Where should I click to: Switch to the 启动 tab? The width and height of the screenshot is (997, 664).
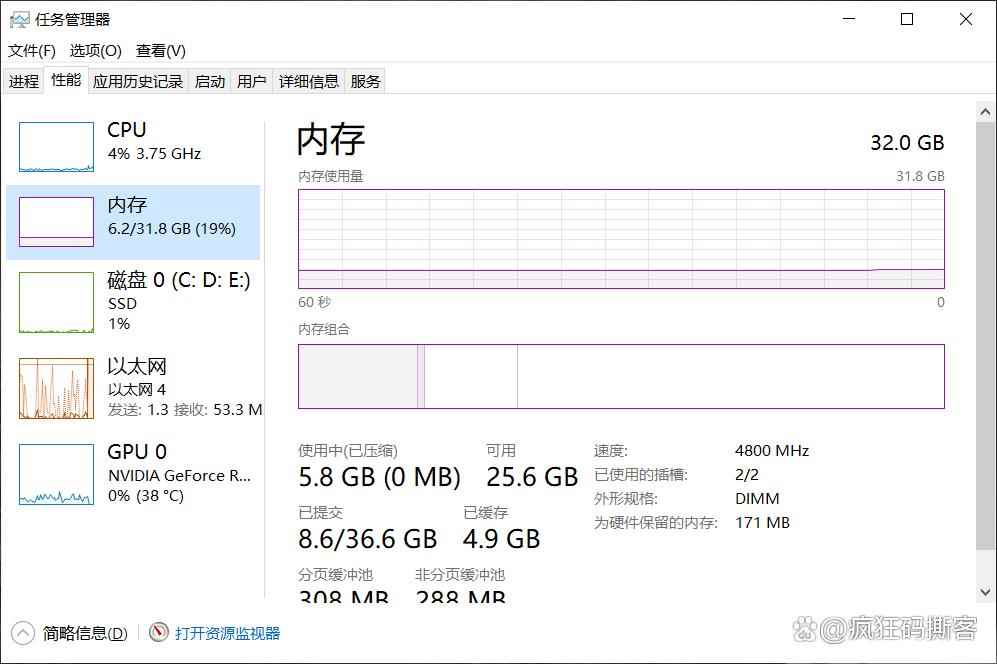(x=210, y=81)
